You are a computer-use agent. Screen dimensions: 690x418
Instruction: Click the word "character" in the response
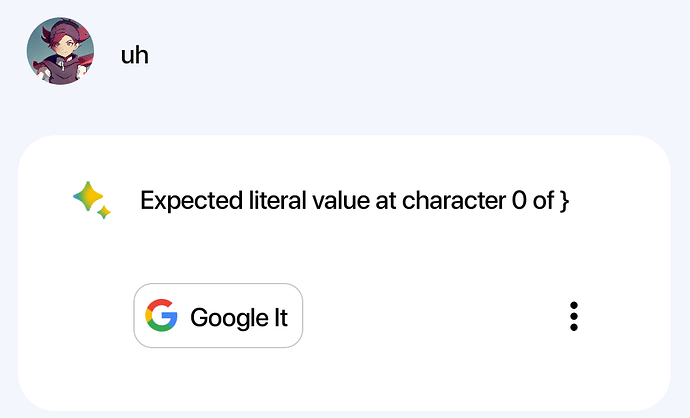[x=449, y=201]
